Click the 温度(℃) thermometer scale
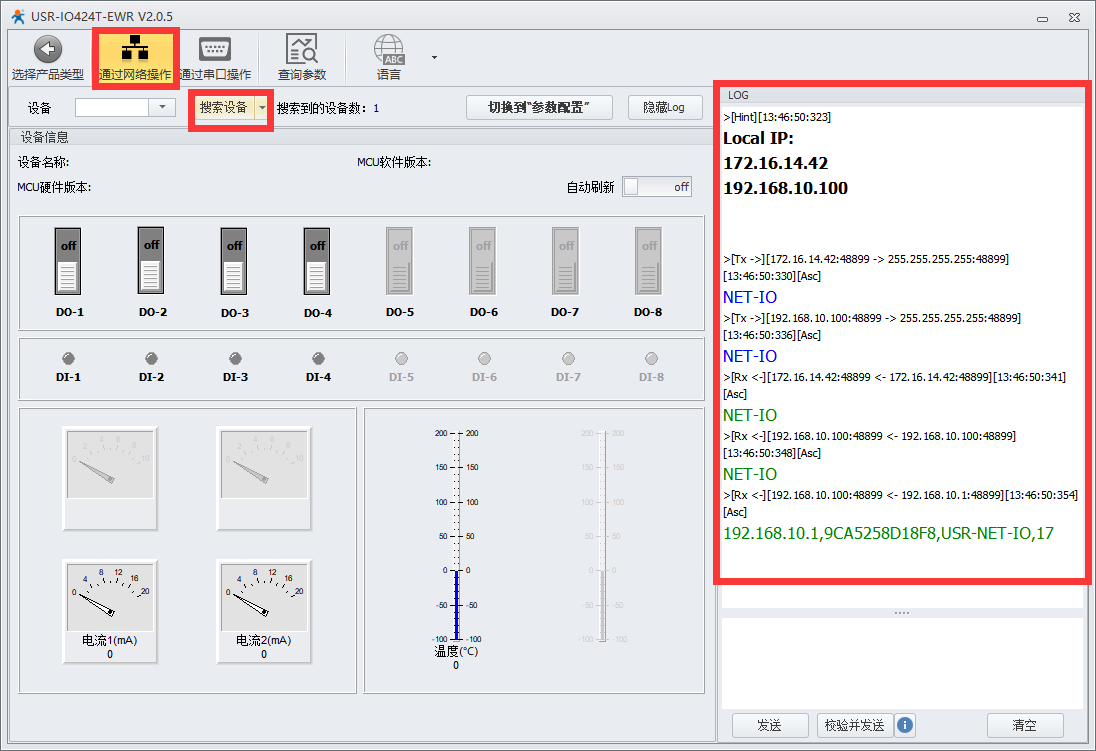The image size is (1096, 751). tap(456, 536)
